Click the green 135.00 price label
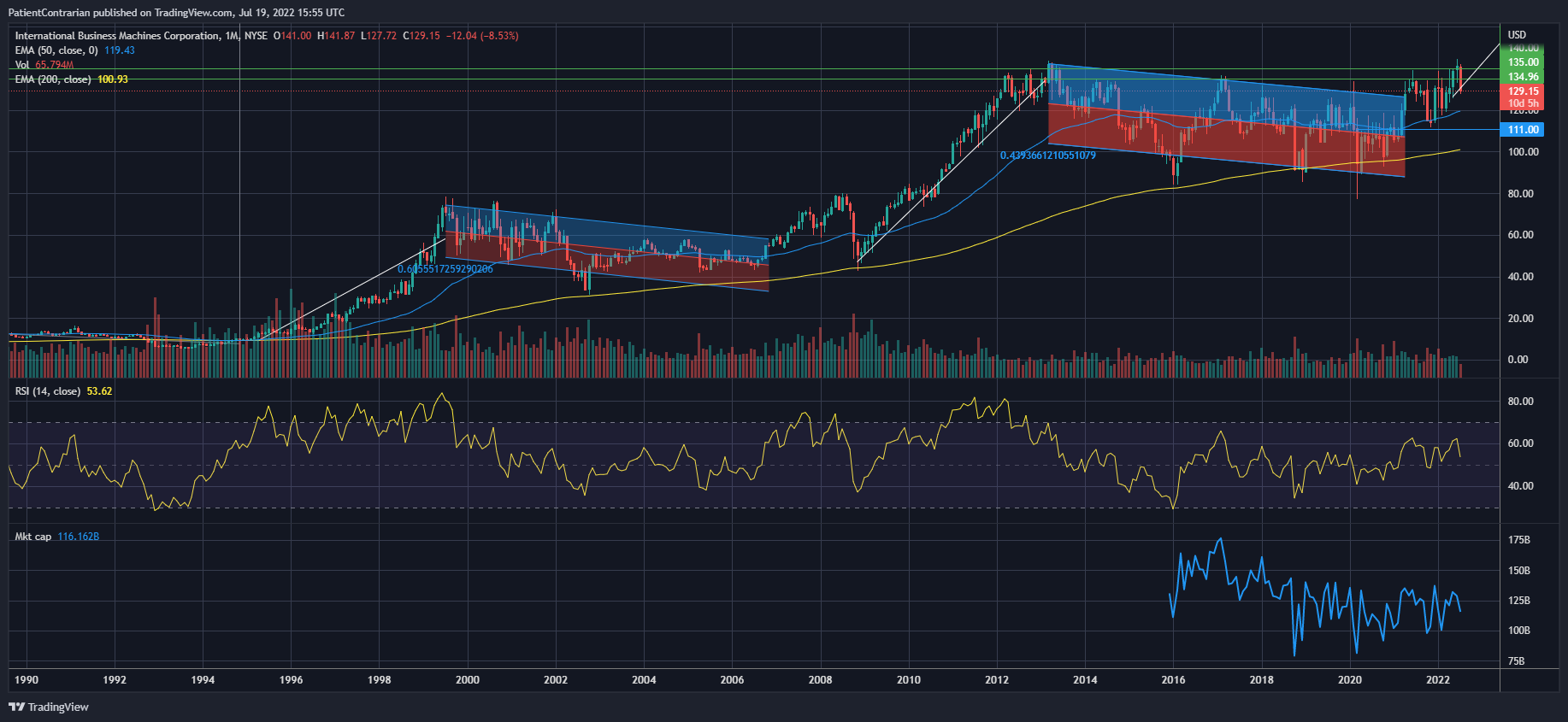The height and width of the screenshot is (722, 1568). [x=1523, y=62]
